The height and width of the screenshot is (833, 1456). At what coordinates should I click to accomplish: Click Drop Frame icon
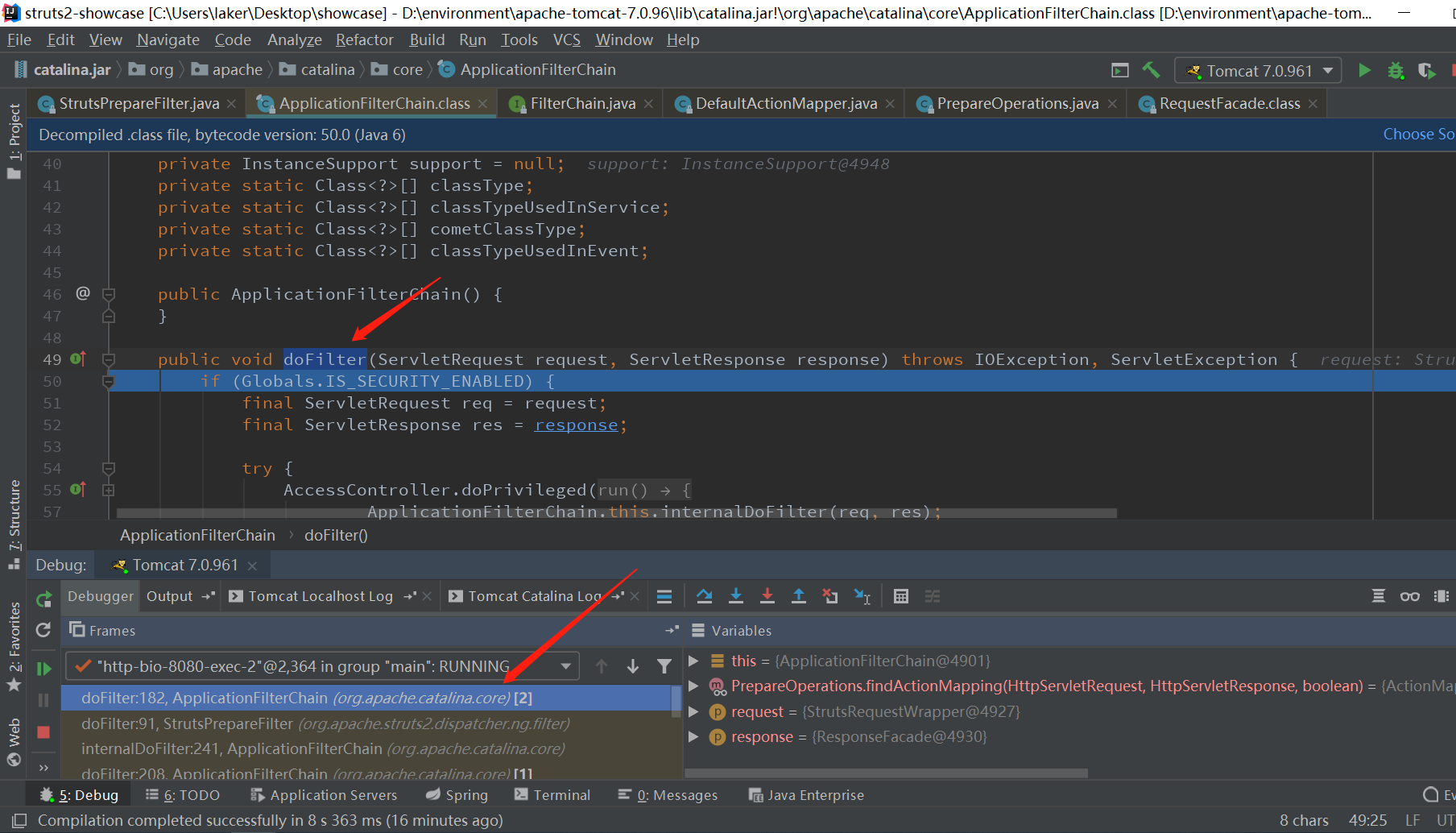pos(830,596)
